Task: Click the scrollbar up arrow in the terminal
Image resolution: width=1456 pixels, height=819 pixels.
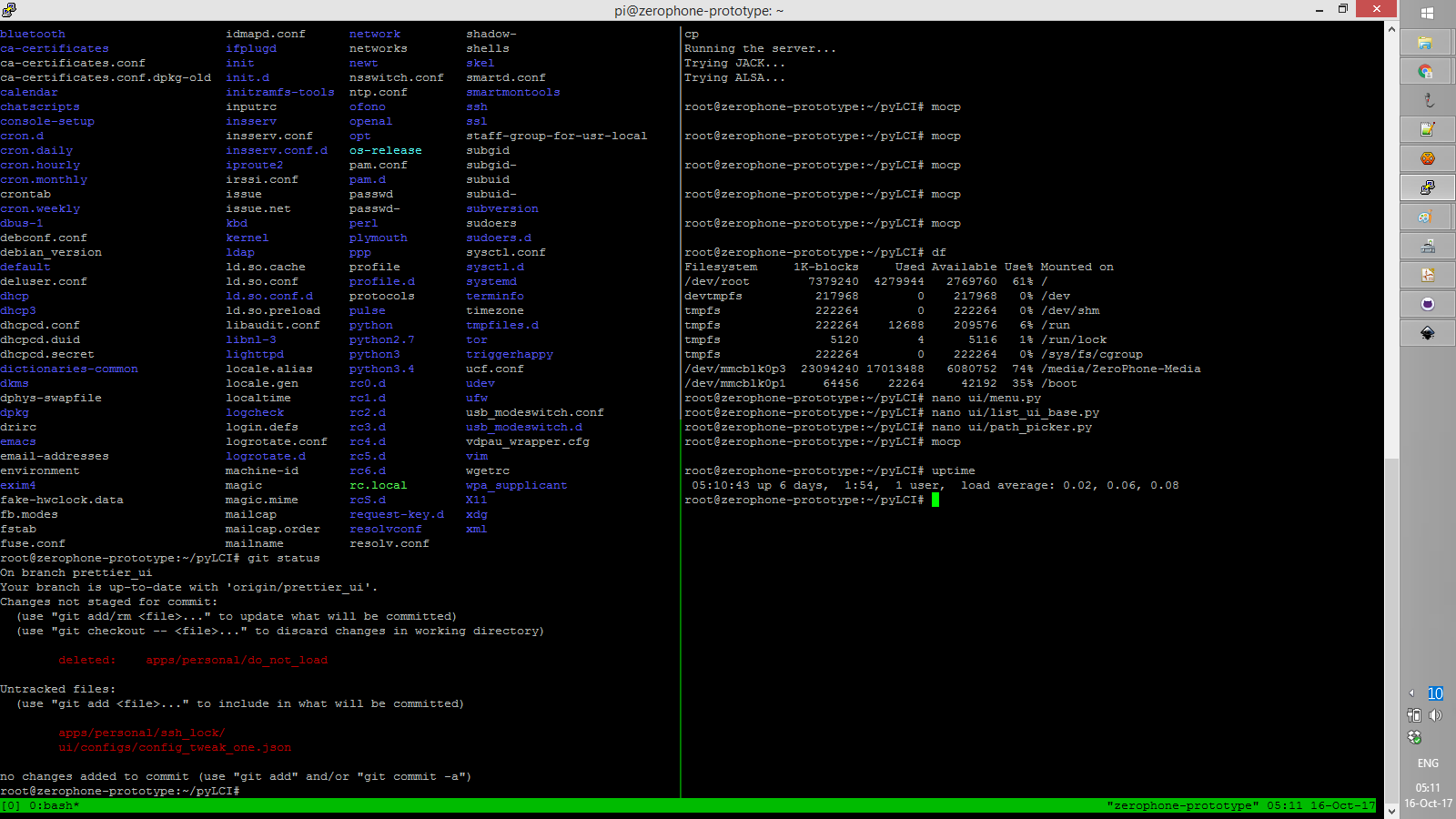Action: coord(1391,29)
